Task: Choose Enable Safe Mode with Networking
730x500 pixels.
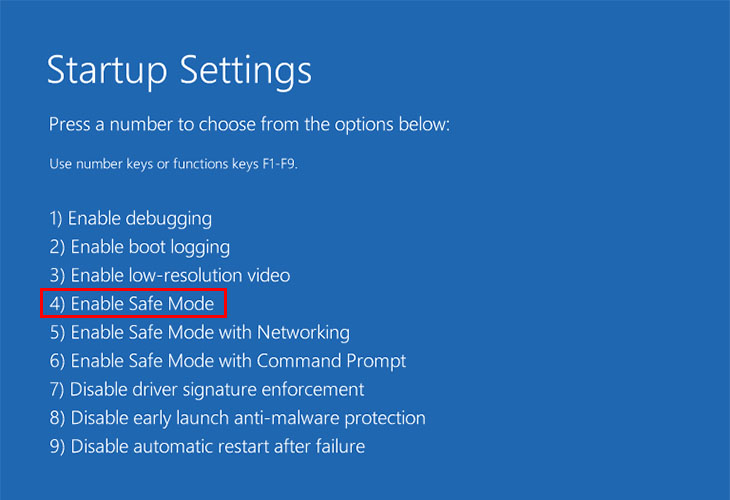Action: (200, 333)
